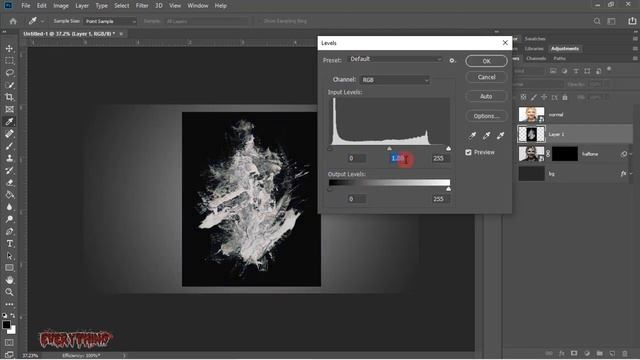Open the Edit Toolbar three-dots button
The height and width of the screenshot is (360, 640).
(9, 304)
